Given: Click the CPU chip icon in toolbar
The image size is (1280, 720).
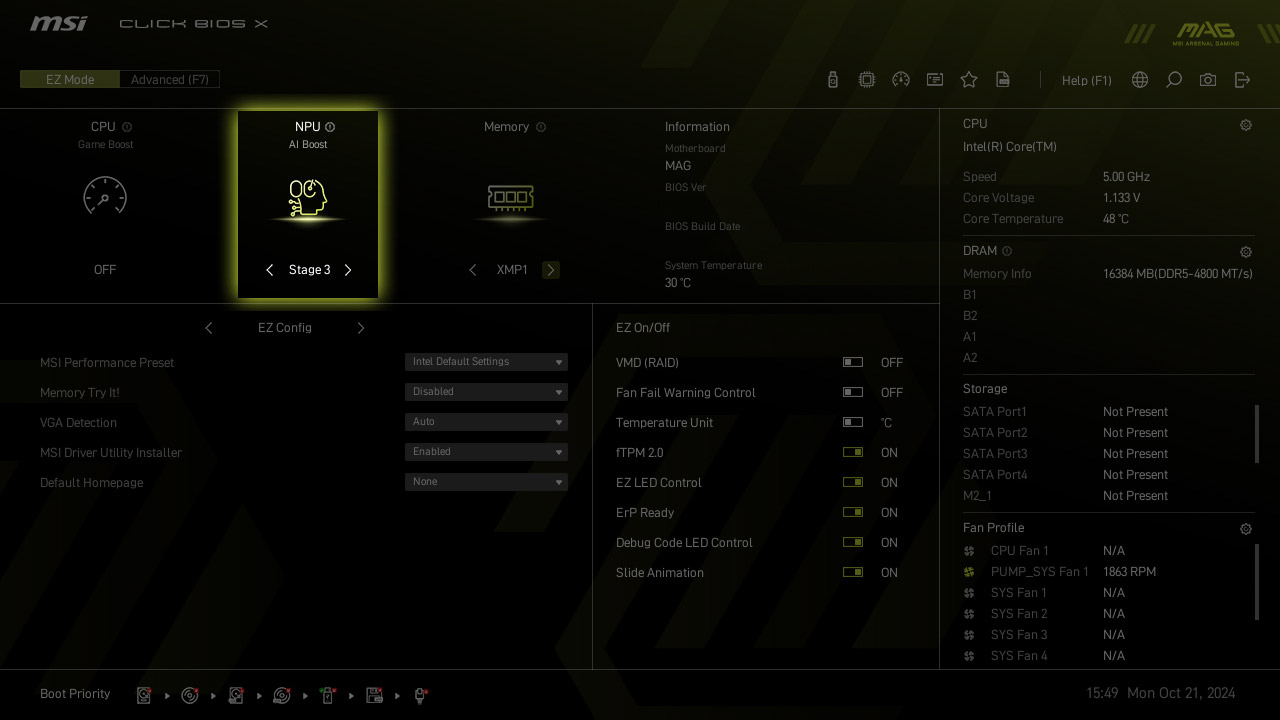Looking at the screenshot, I should [x=867, y=80].
